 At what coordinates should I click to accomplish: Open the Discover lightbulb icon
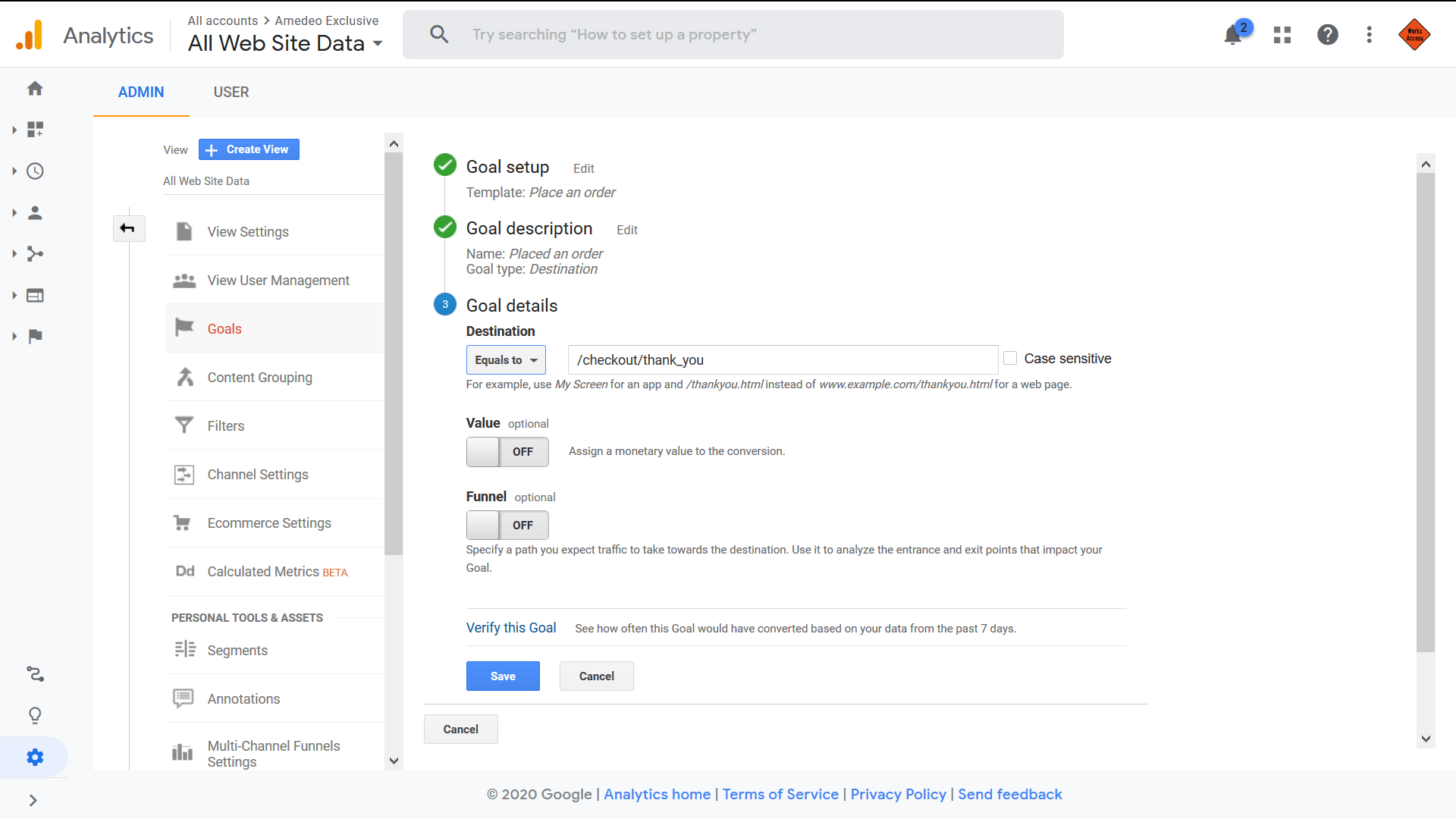click(35, 715)
